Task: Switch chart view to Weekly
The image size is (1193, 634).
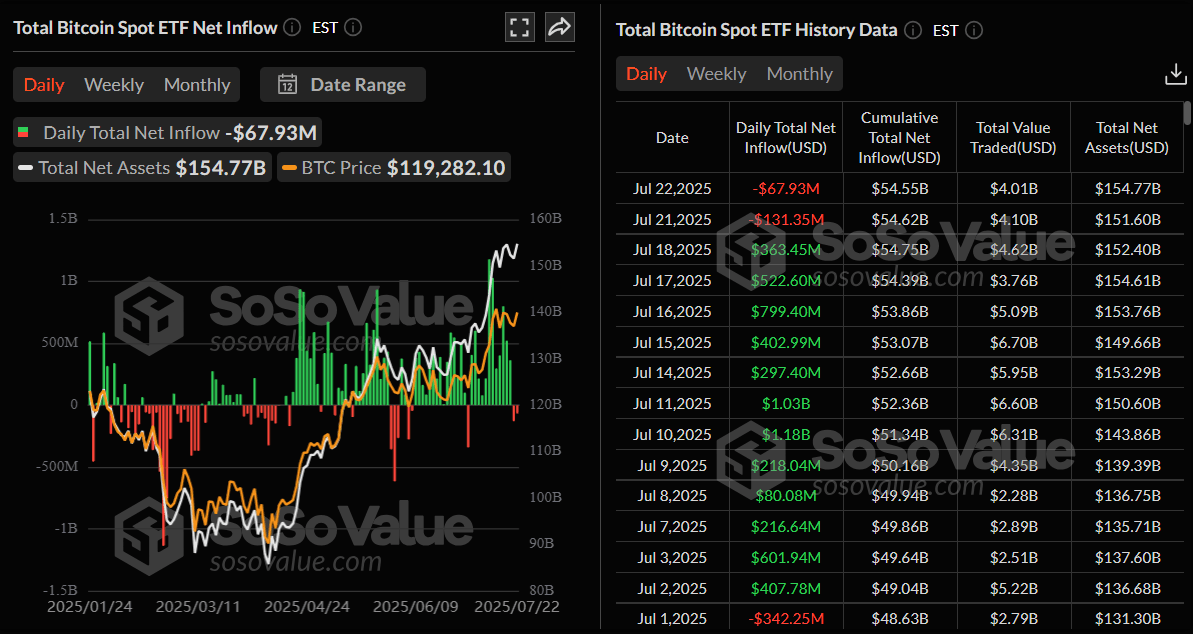Action: (x=114, y=84)
